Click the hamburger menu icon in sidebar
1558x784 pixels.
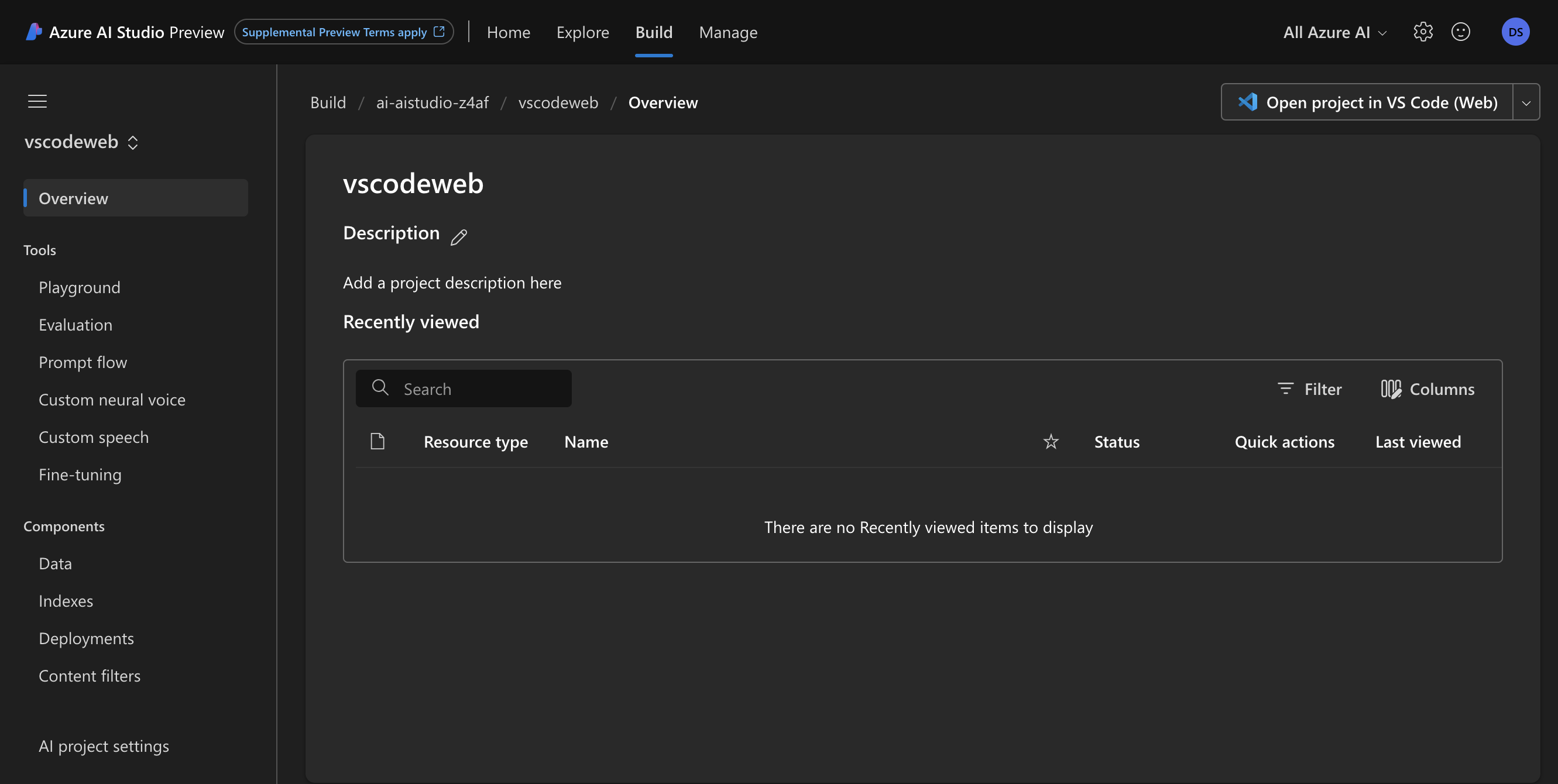click(37, 101)
